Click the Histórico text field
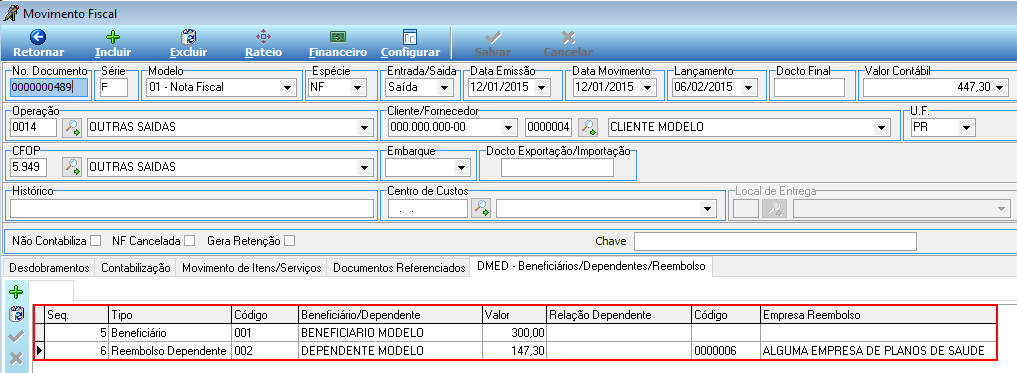 [192, 208]
